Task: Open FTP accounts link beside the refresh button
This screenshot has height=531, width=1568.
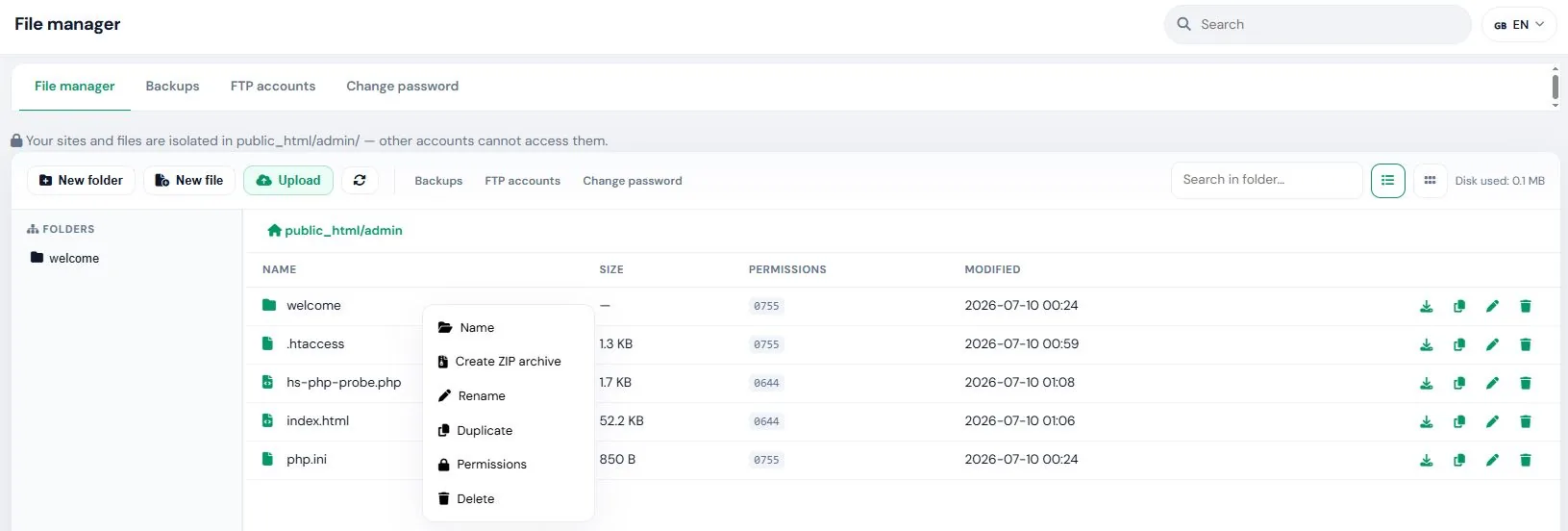Action: [x=522, y=181]
